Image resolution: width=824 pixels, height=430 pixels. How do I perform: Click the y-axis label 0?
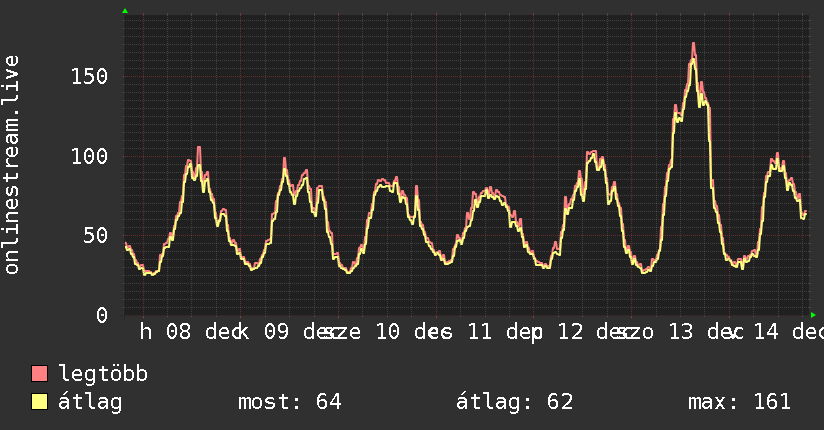pyautogui.click(x=102, y=315)
